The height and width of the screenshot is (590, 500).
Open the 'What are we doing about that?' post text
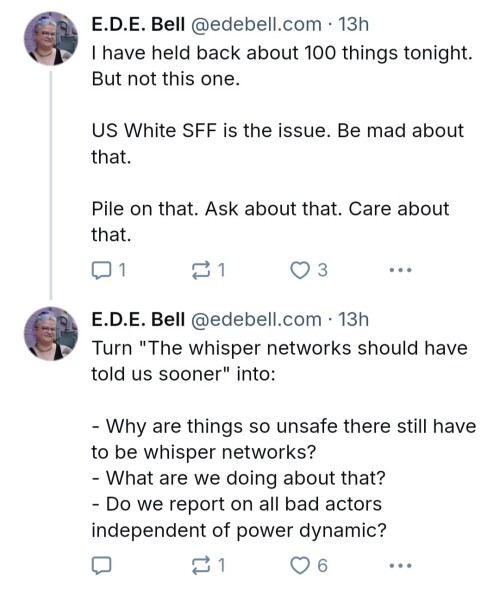[239, 478]
